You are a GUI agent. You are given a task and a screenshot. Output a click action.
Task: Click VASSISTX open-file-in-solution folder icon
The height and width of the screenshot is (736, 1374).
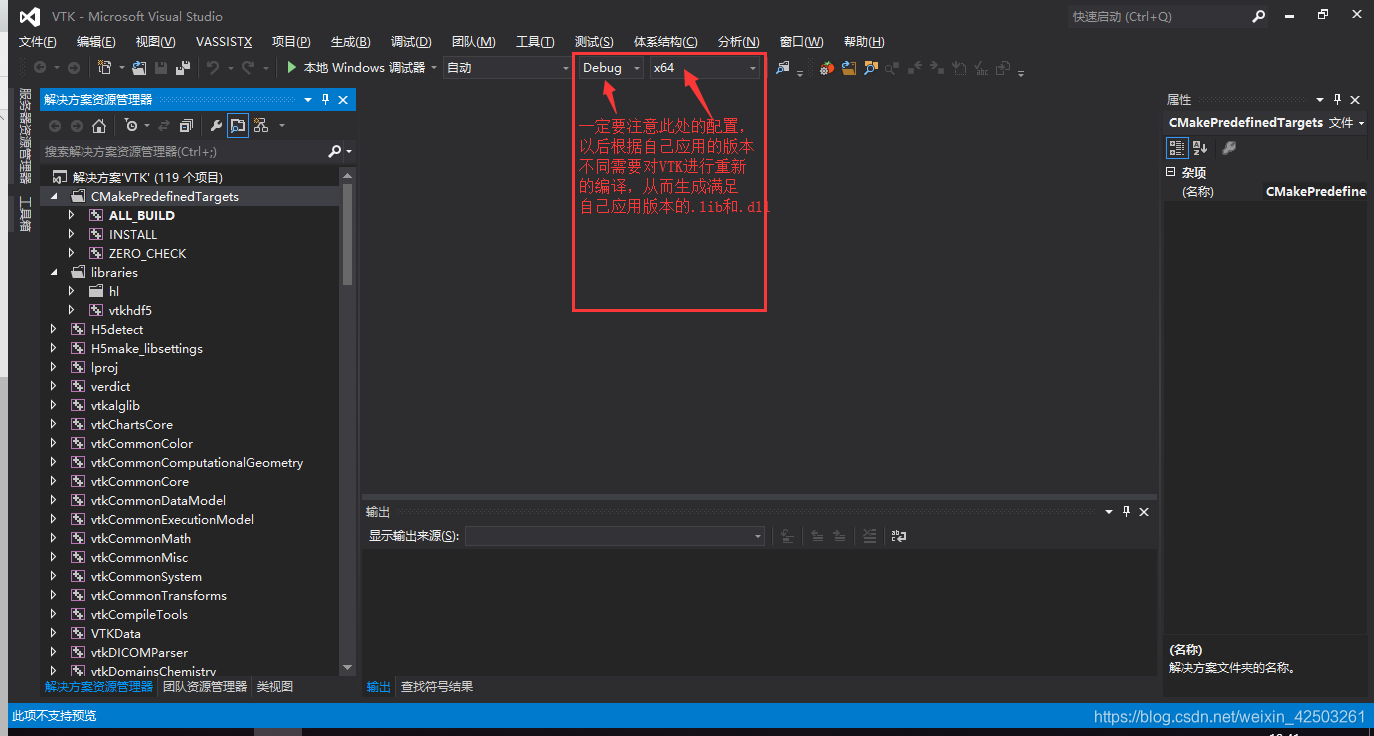(x=849, y=68)
